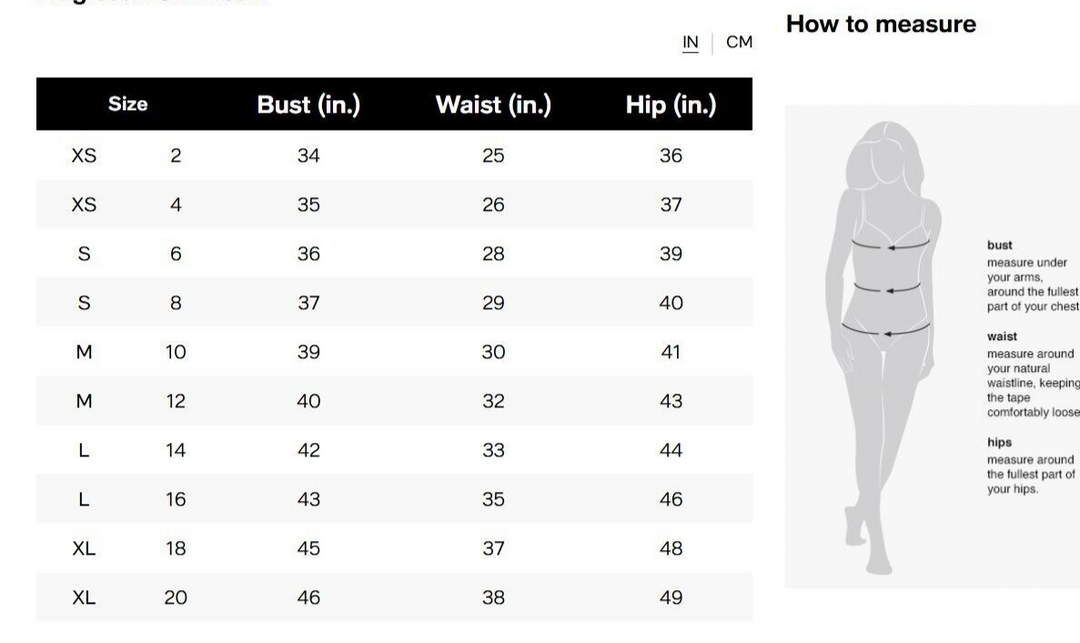Select the L size 14 row
The image size is (1080, 643).
394,450
